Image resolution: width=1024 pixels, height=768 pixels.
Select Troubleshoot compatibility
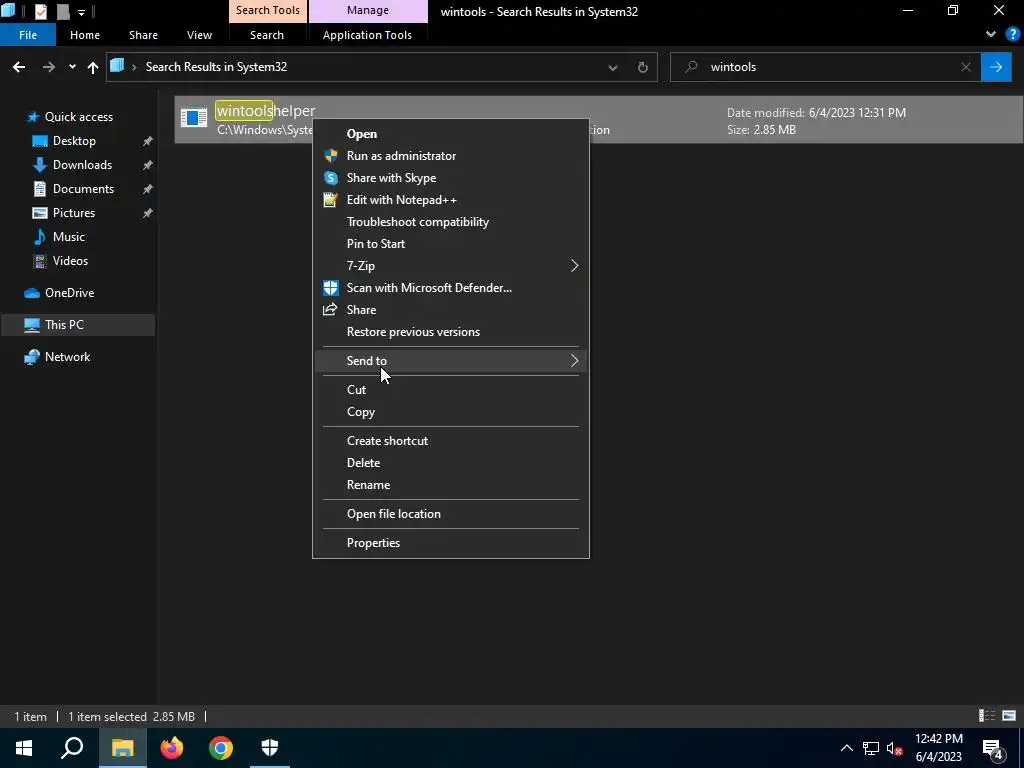[x=451, y=222]
